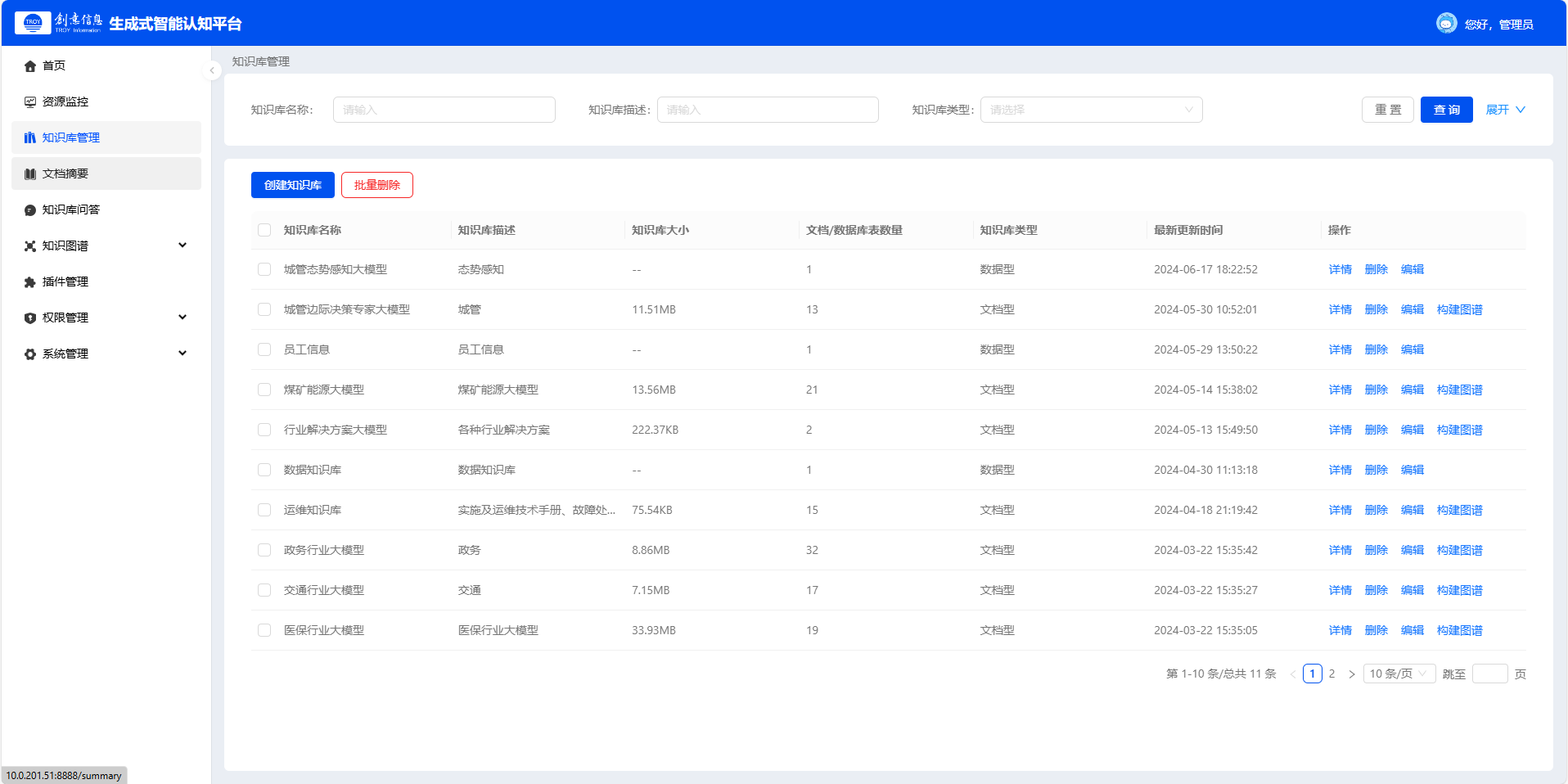
Task: Check the 煤矿能源大模型 row checkbox
Action: 264,390
